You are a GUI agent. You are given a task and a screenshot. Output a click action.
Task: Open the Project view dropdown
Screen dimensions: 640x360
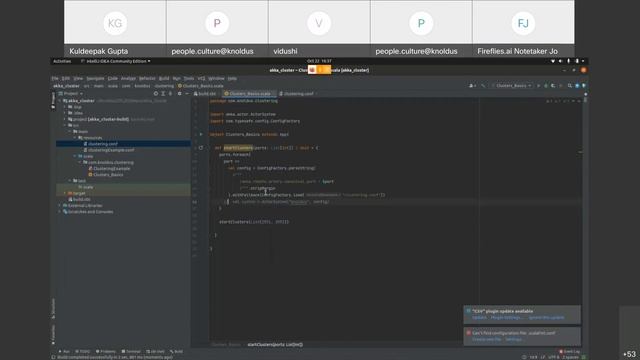[71, 94]
